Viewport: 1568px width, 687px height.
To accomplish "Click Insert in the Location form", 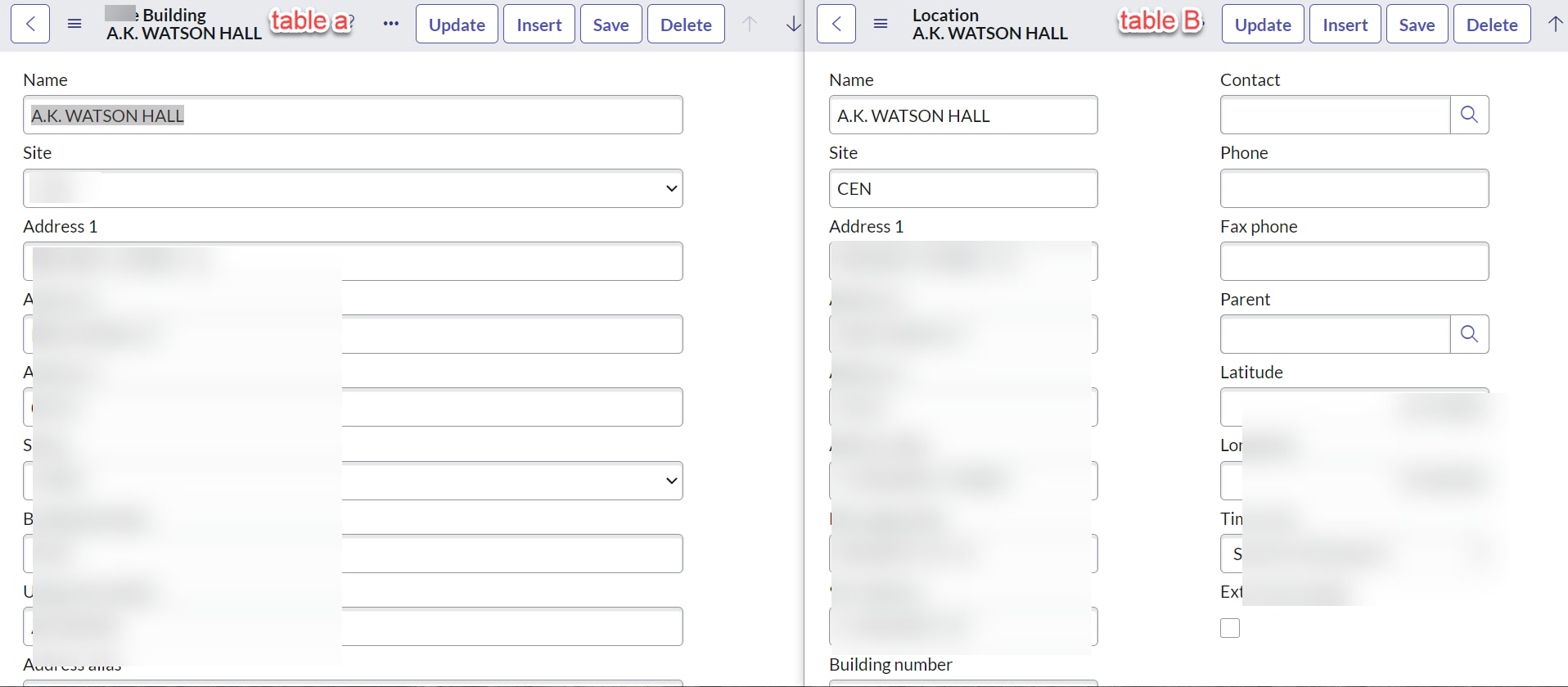I will [x=1345, y=25].
